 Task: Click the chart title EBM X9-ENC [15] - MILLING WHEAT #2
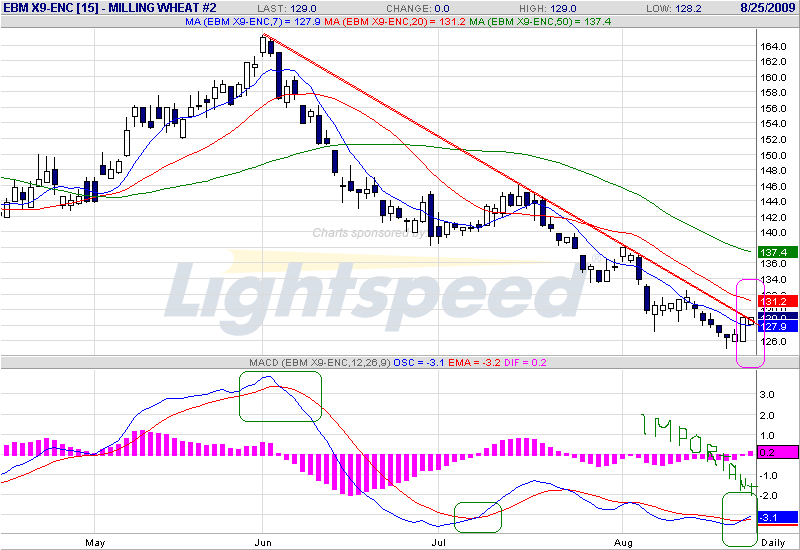click(x=110, y=8)
